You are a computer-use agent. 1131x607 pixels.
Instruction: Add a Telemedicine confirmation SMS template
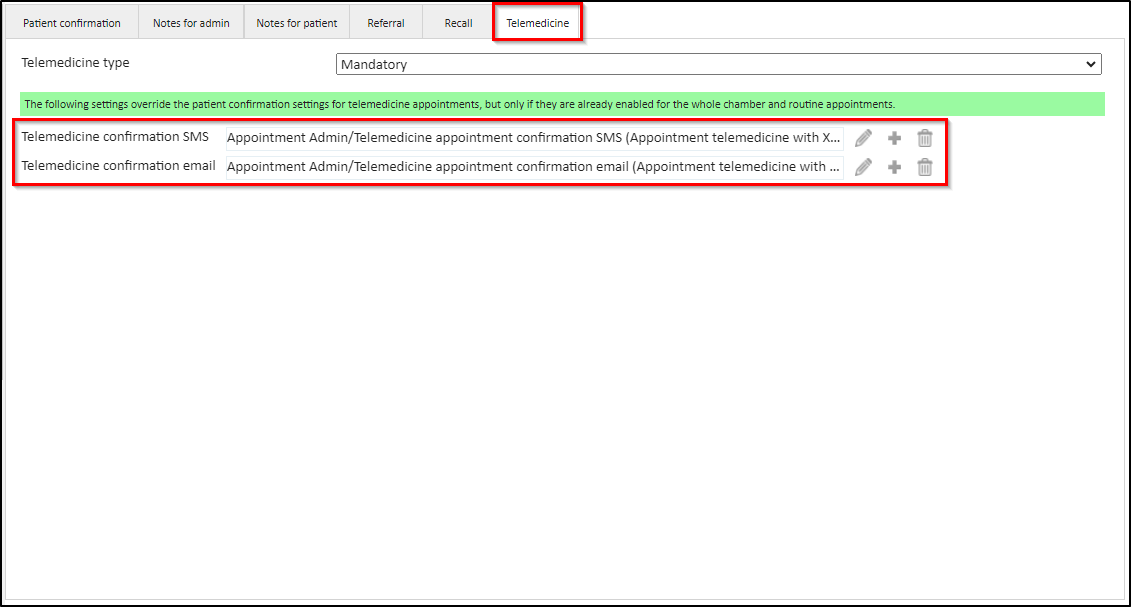(894, 138)
